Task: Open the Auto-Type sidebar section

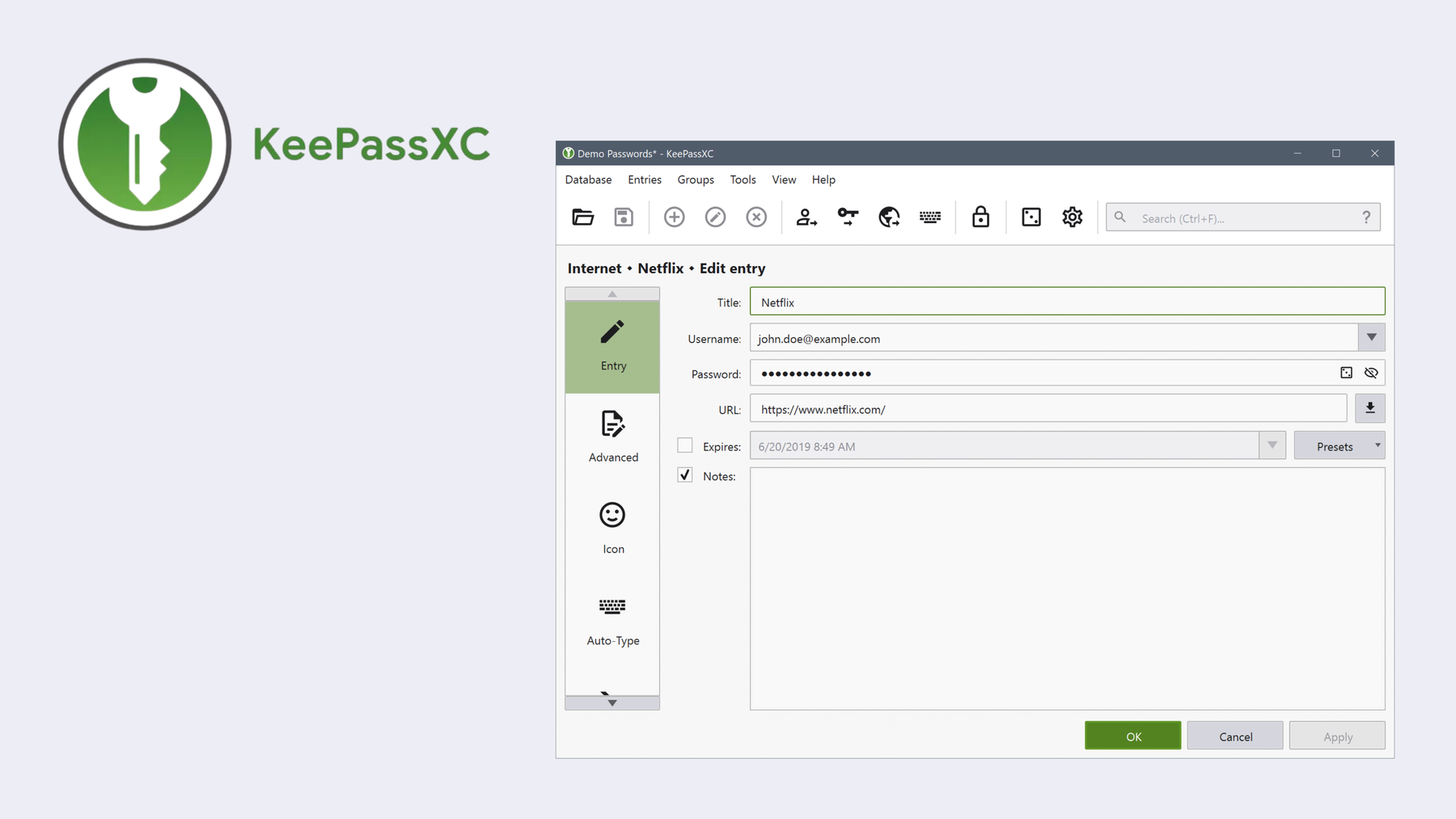Action: tap(612, 622)
